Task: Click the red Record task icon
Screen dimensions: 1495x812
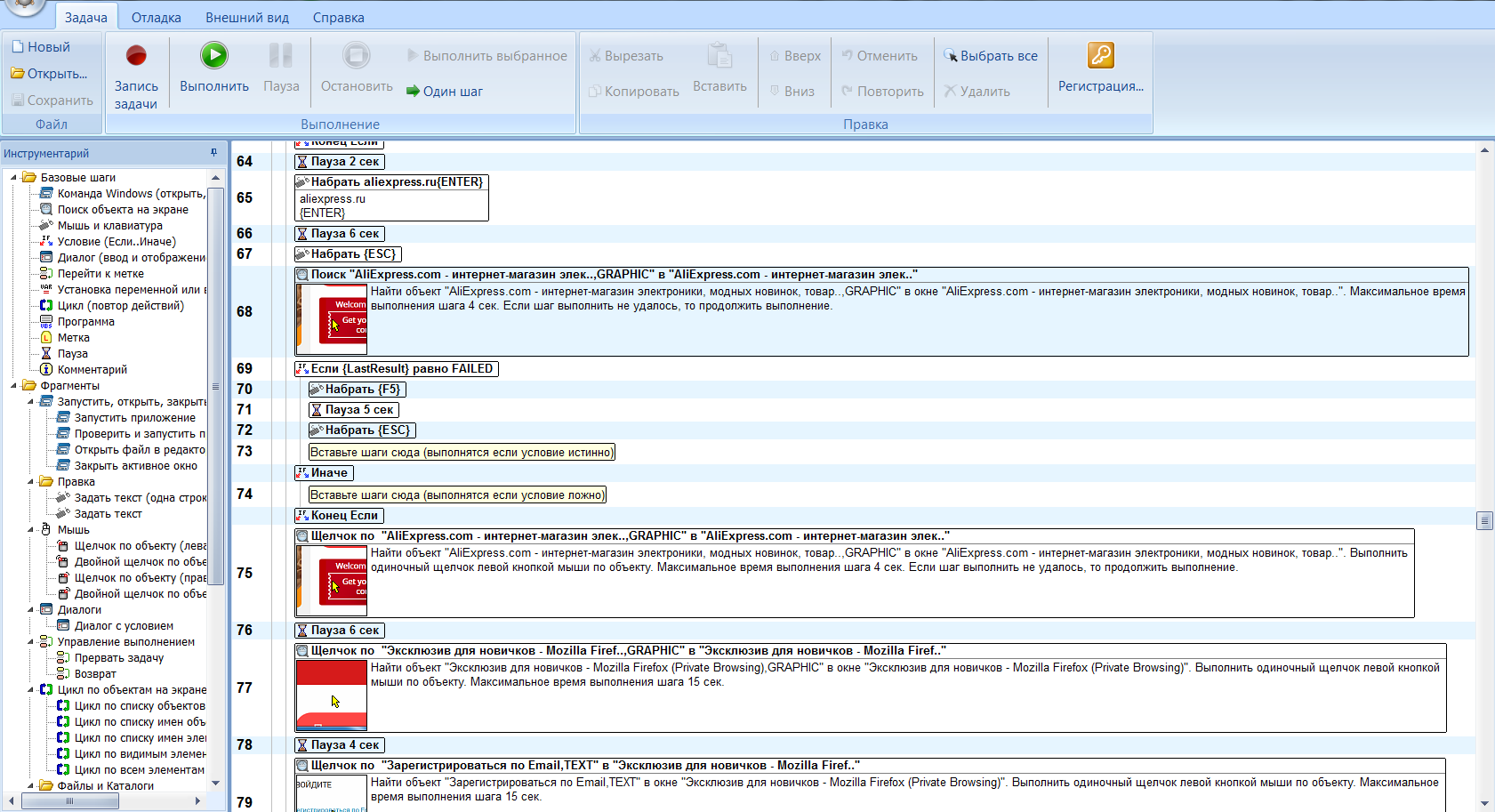Action: coord(136,56)
